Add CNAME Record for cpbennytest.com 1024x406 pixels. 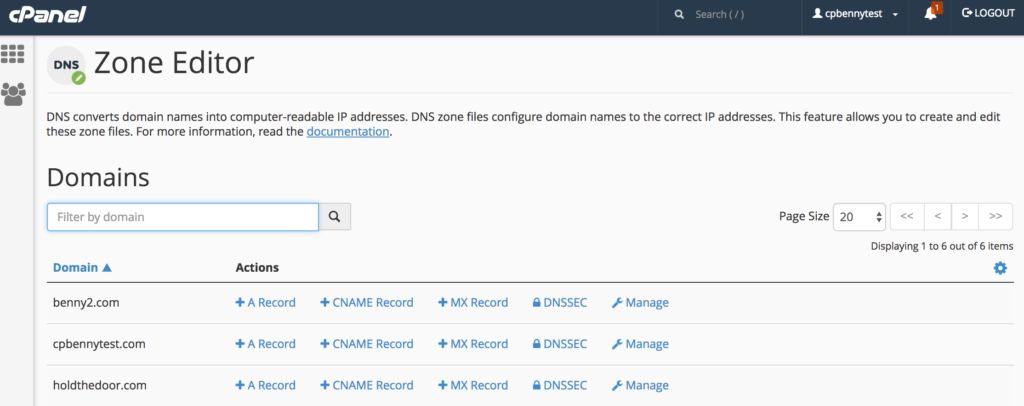coord(366,344)
